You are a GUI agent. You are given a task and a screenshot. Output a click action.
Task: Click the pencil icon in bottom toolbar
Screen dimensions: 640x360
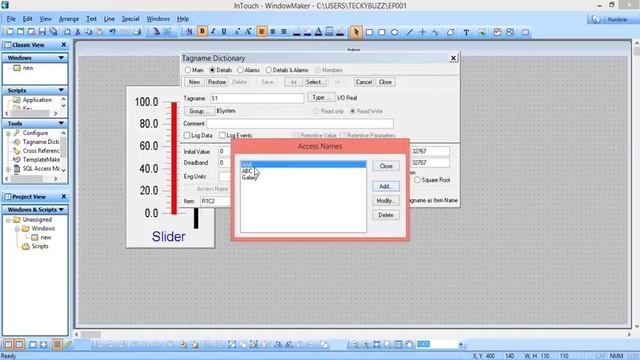click(68, 345)
